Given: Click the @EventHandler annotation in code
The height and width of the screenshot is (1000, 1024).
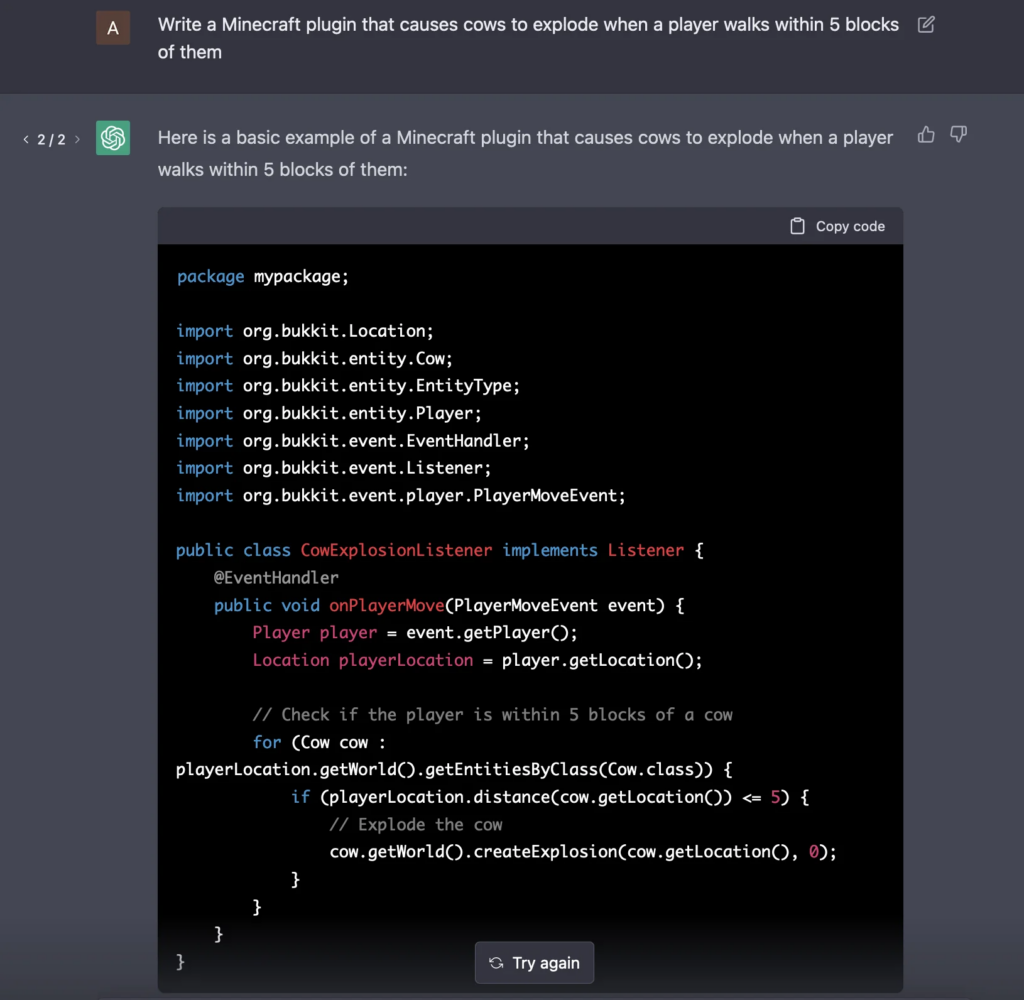Looking at the screenshot, I should click(x=276, y=577).
